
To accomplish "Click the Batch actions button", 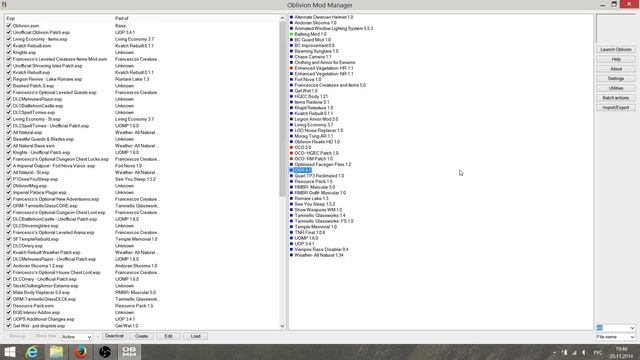I will [x=616, y=98].
